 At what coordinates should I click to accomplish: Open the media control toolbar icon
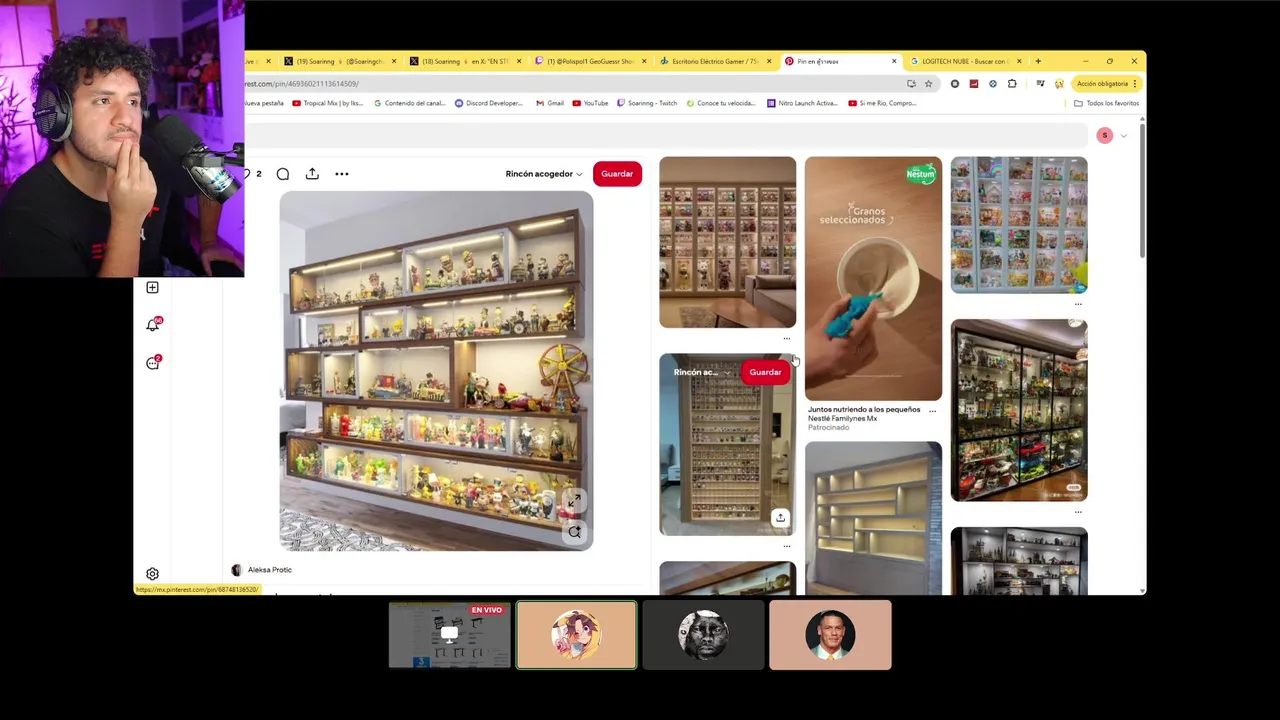click(1040, 84)
